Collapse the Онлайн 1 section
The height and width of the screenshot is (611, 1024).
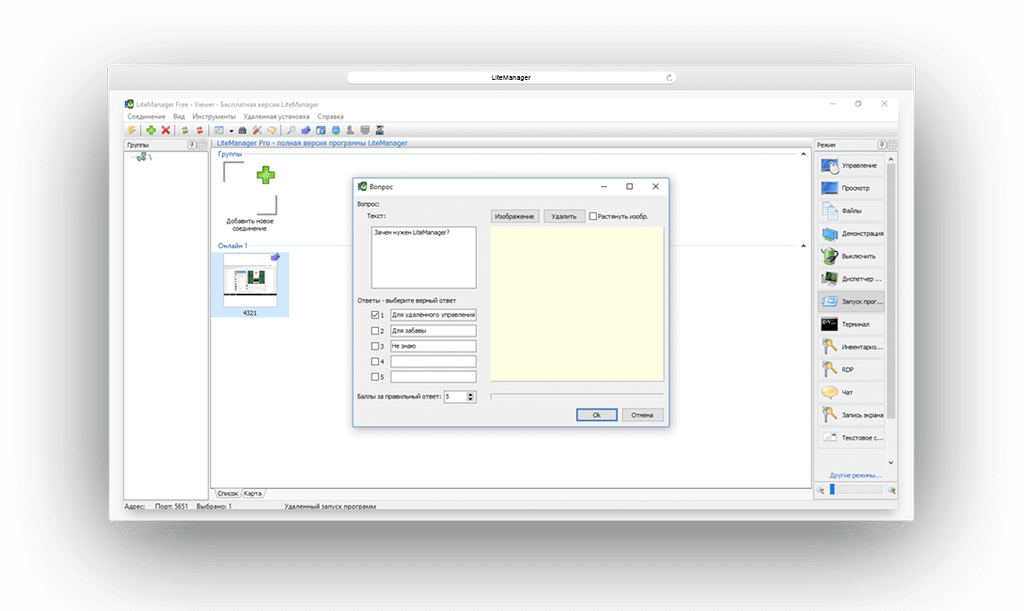(803, 246)
